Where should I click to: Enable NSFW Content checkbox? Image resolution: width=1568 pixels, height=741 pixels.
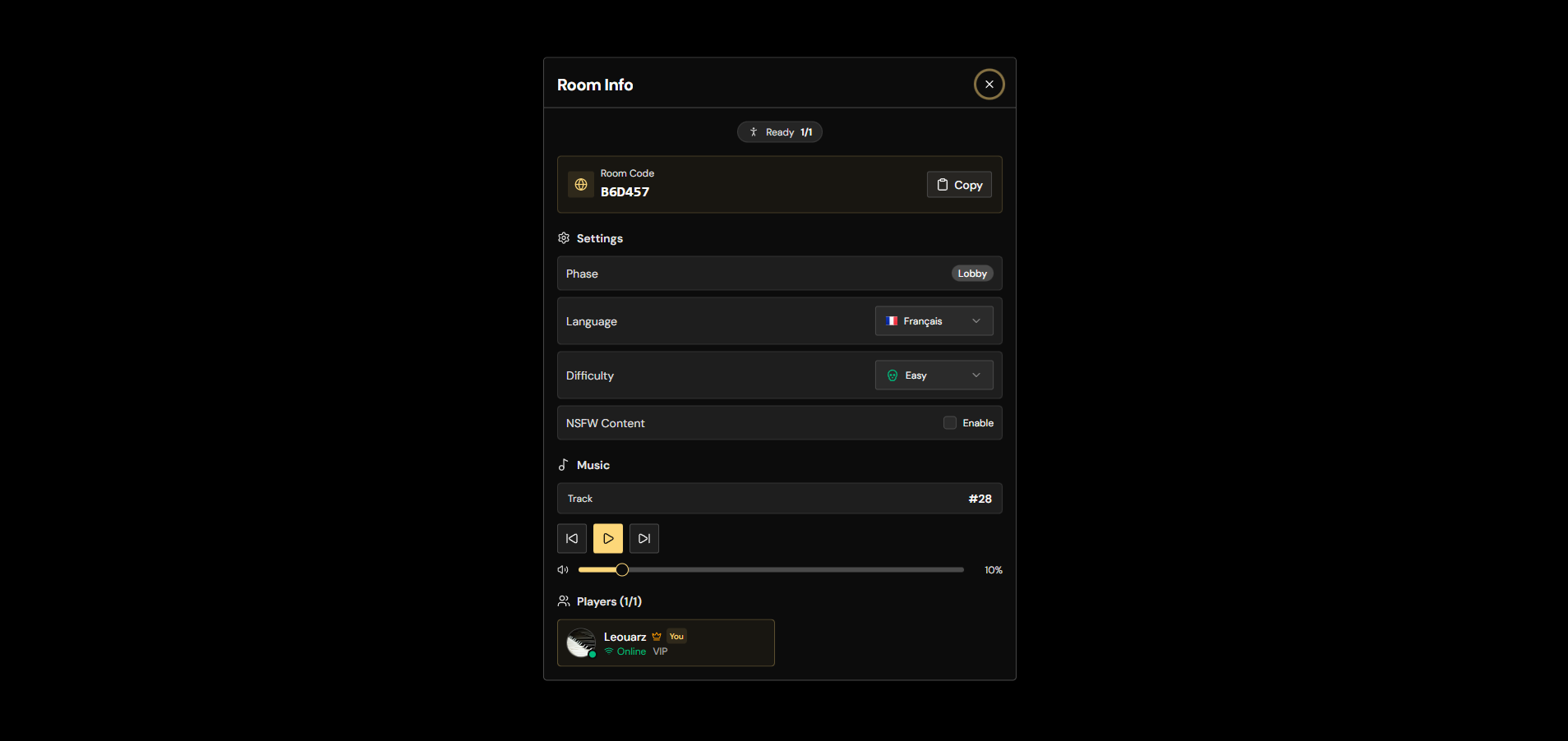[949, 422]
